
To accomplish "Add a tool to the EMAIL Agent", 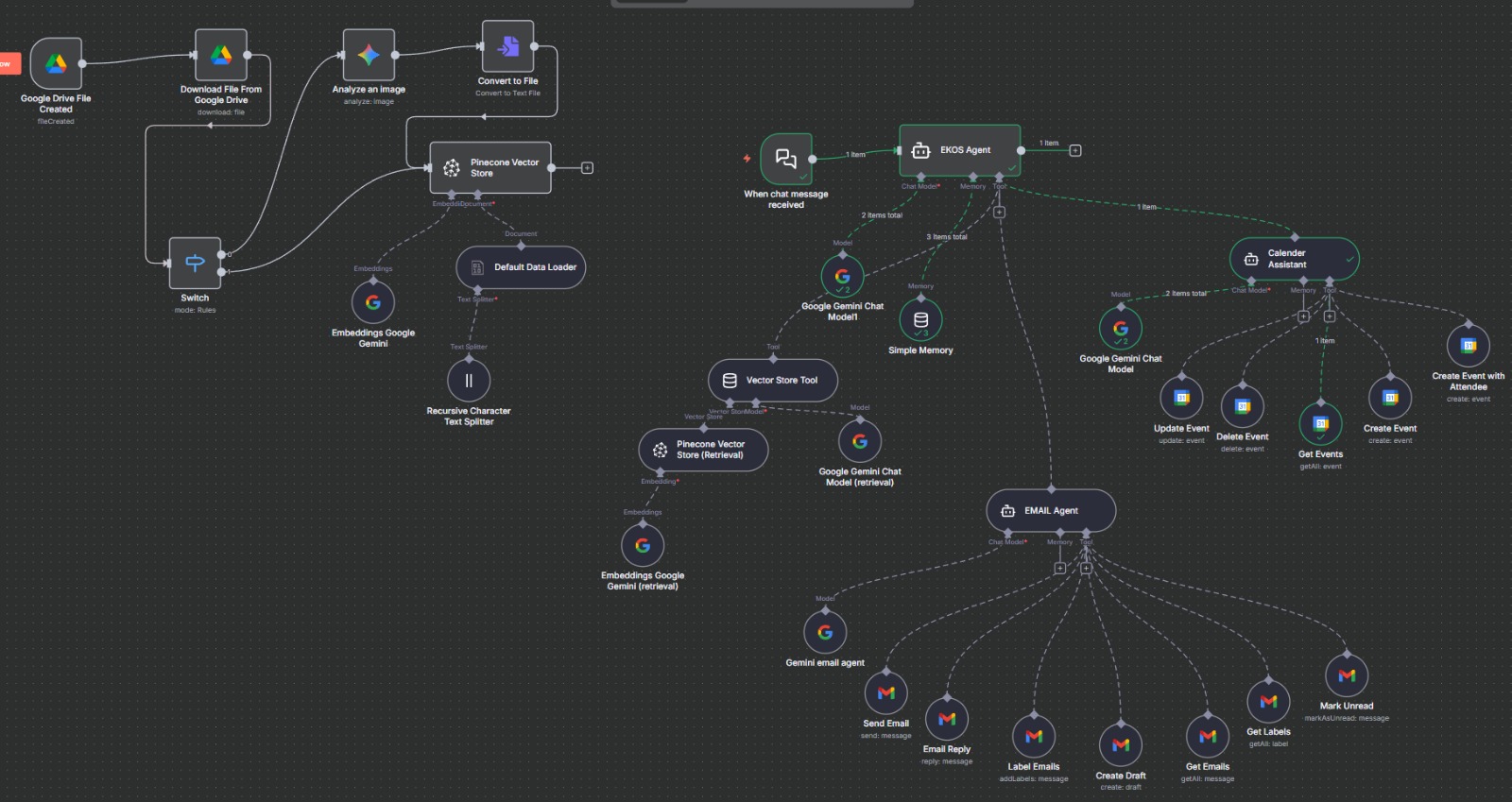I will click(1086, 569).
